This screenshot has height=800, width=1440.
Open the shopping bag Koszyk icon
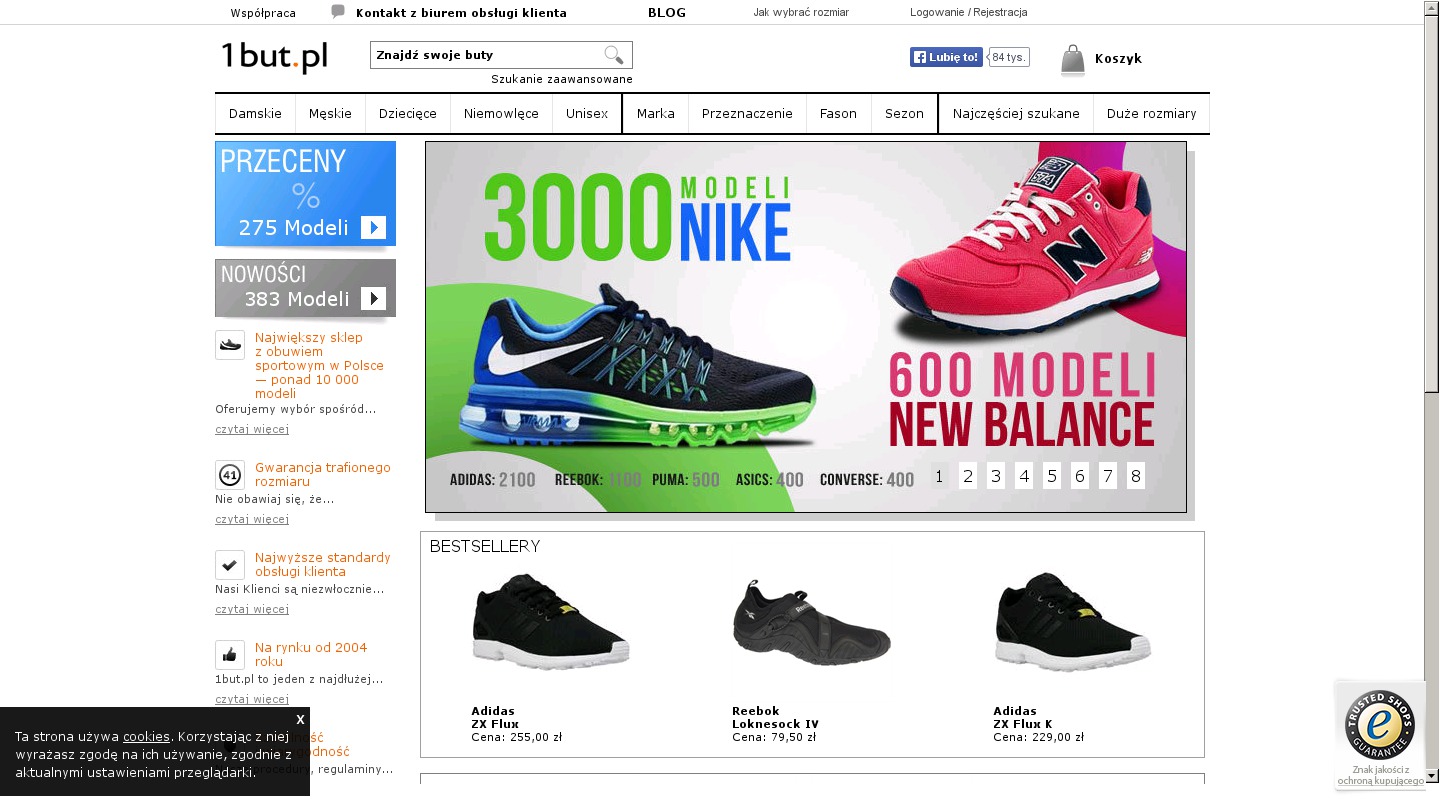(x=1073, y=60)
